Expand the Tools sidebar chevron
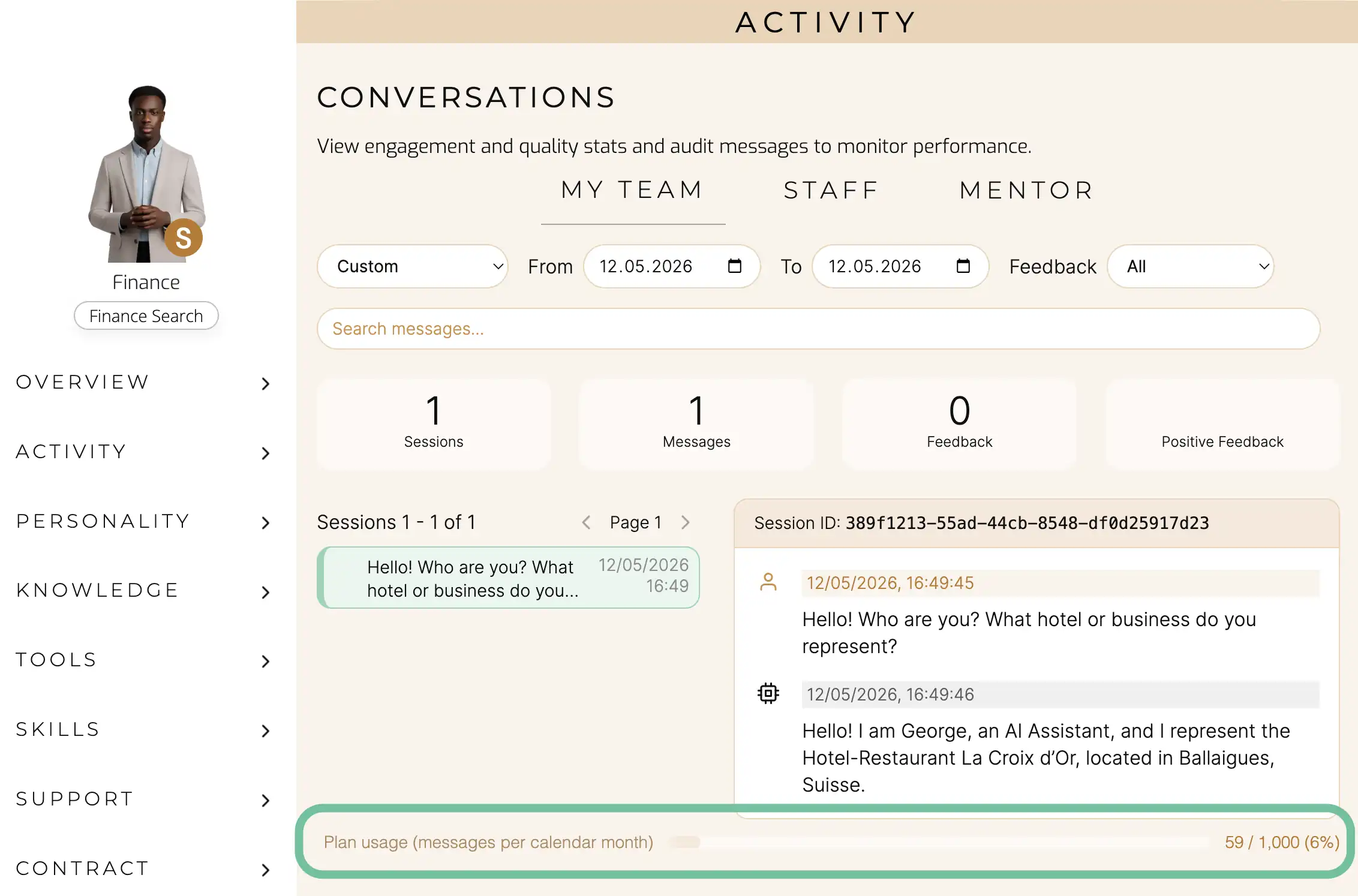1358x896 pixels. pyautogui.click(x=266, y=662)
